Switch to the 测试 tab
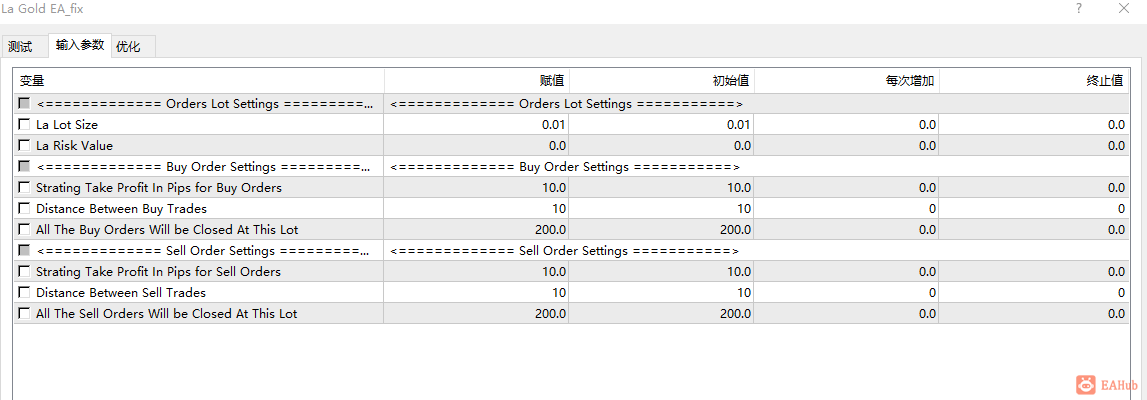1147x400 pixels. pos(20,46)
